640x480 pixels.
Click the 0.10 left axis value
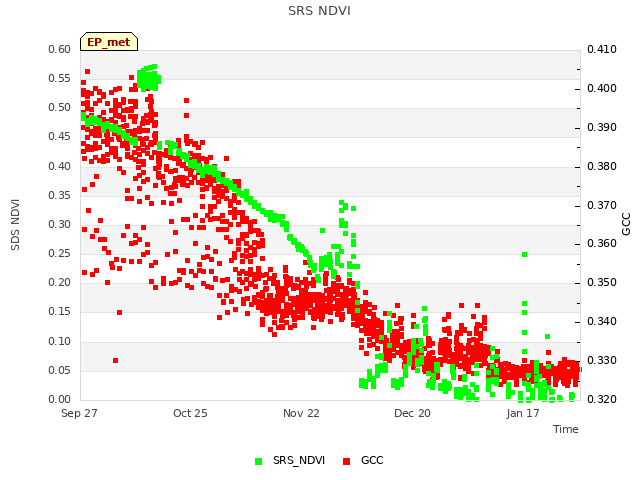60,341
